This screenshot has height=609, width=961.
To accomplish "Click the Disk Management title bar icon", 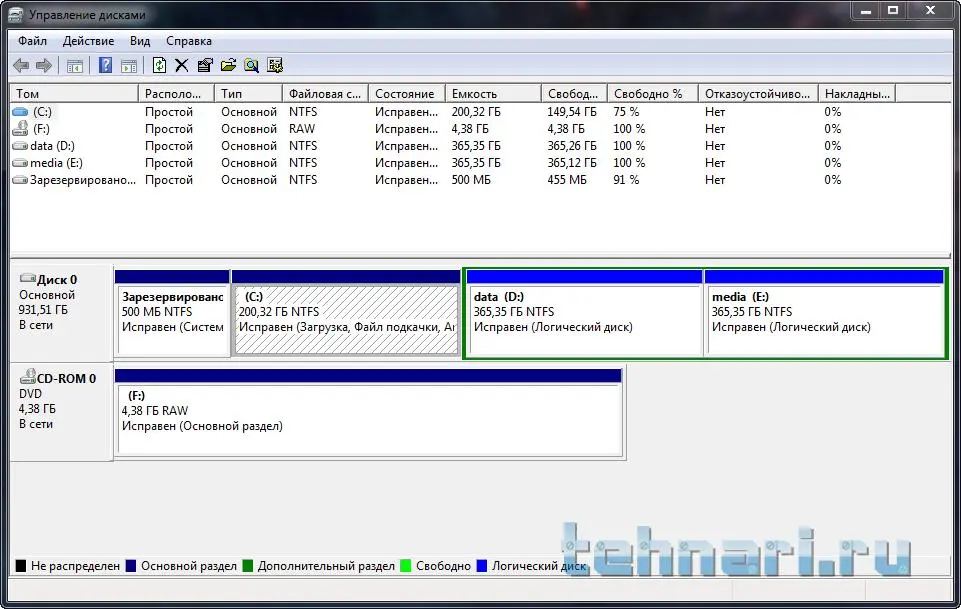I will pos(16,14).
